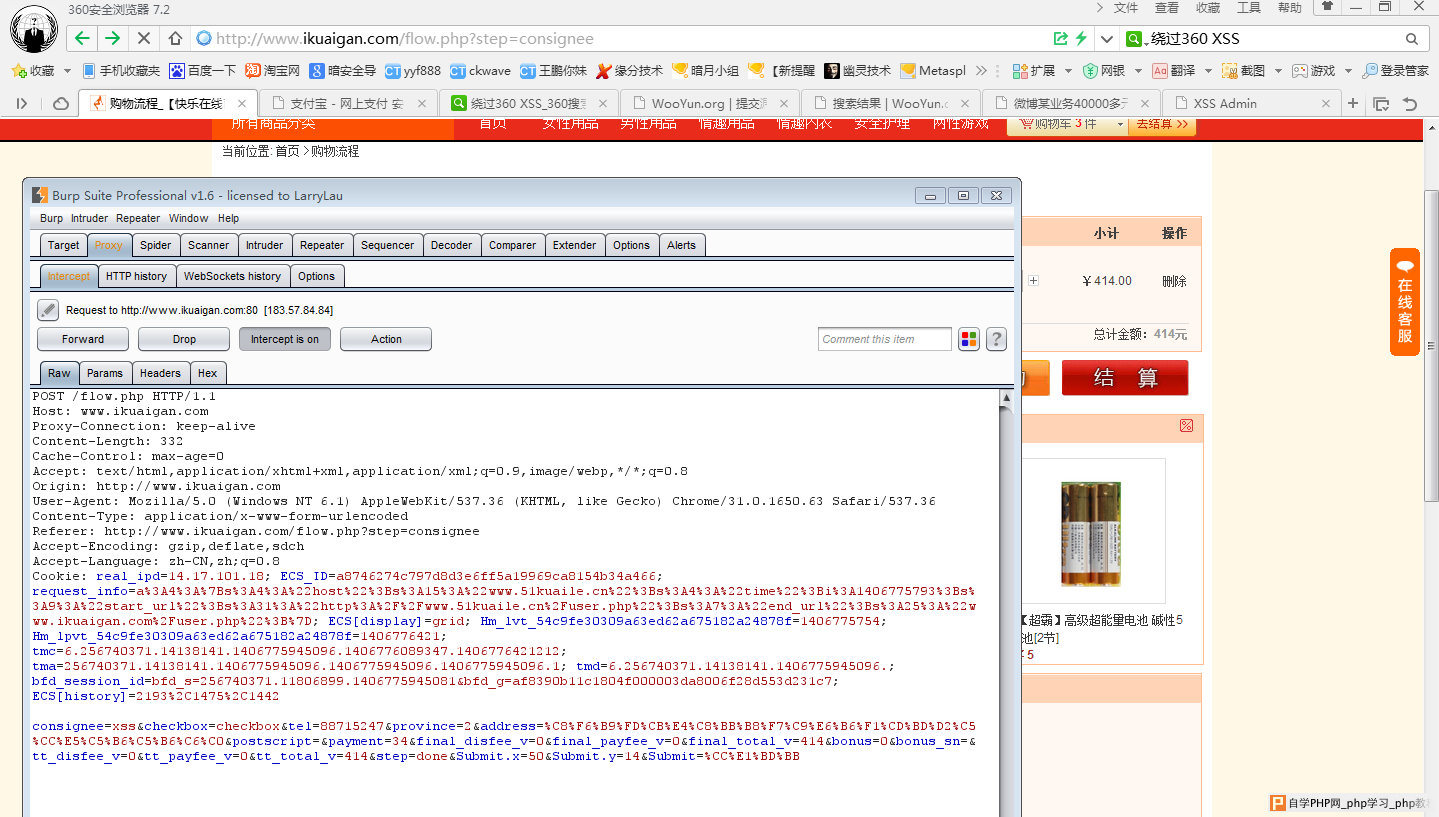Open the Window menu in Burp
Screen dimensions: 1439x817
coord(188,218)
